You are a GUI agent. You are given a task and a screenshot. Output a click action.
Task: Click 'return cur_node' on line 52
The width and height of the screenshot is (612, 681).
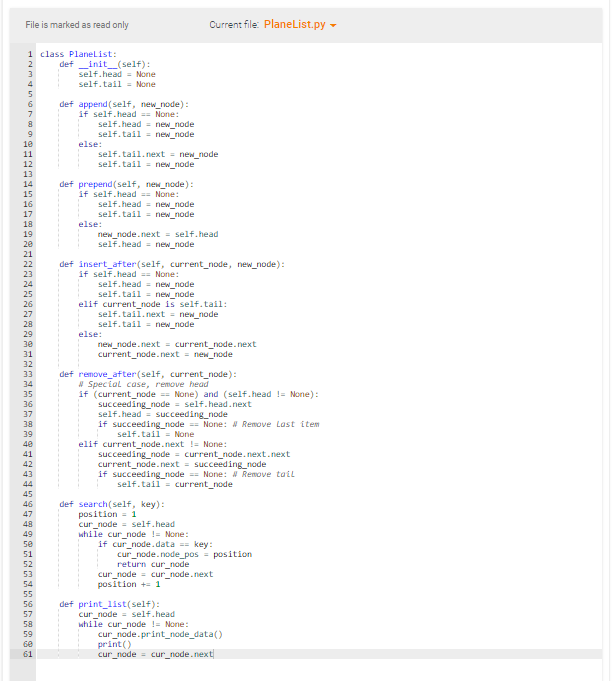[153, 563]
